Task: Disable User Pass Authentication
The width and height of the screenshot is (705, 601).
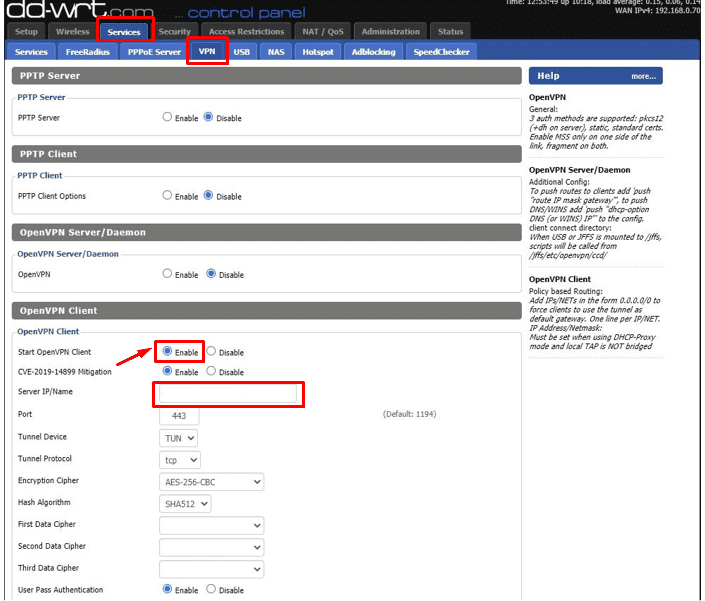Action: point(211,590)
